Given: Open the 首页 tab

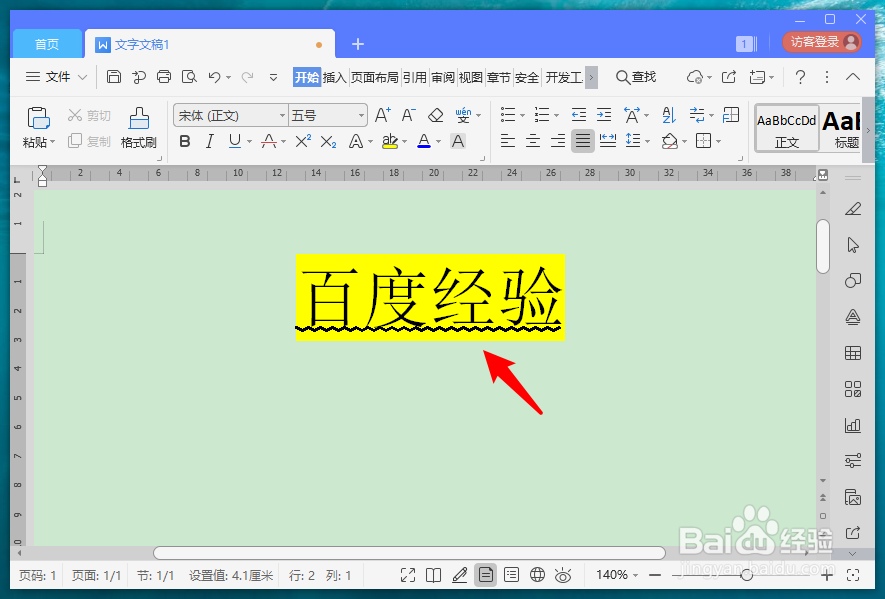Looking at the screenshot, I should [x=47, y=44].
